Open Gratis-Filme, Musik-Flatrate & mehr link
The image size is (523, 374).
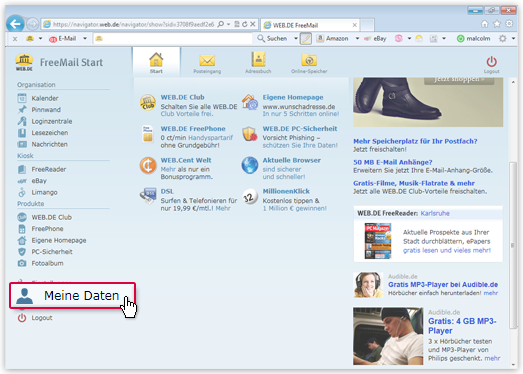point(414,183)
